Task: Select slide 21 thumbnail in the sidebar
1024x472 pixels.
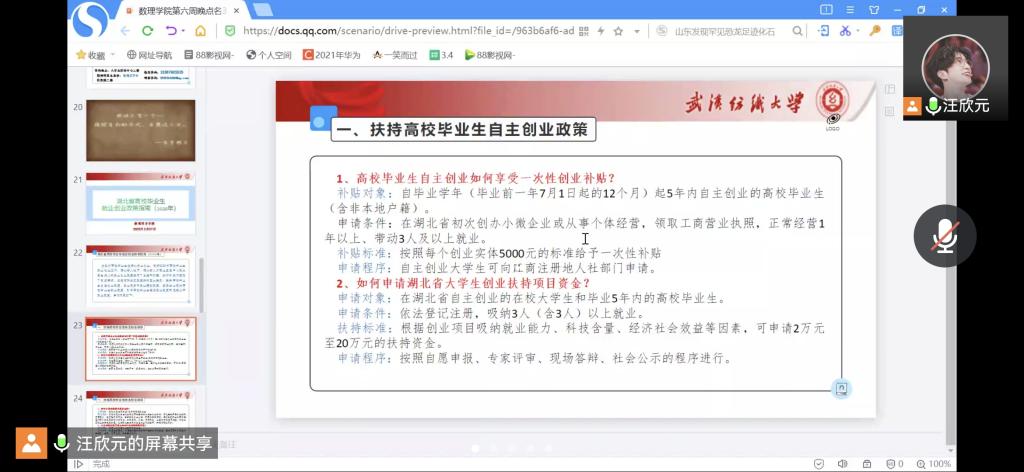Action: [x=140, y=204]
